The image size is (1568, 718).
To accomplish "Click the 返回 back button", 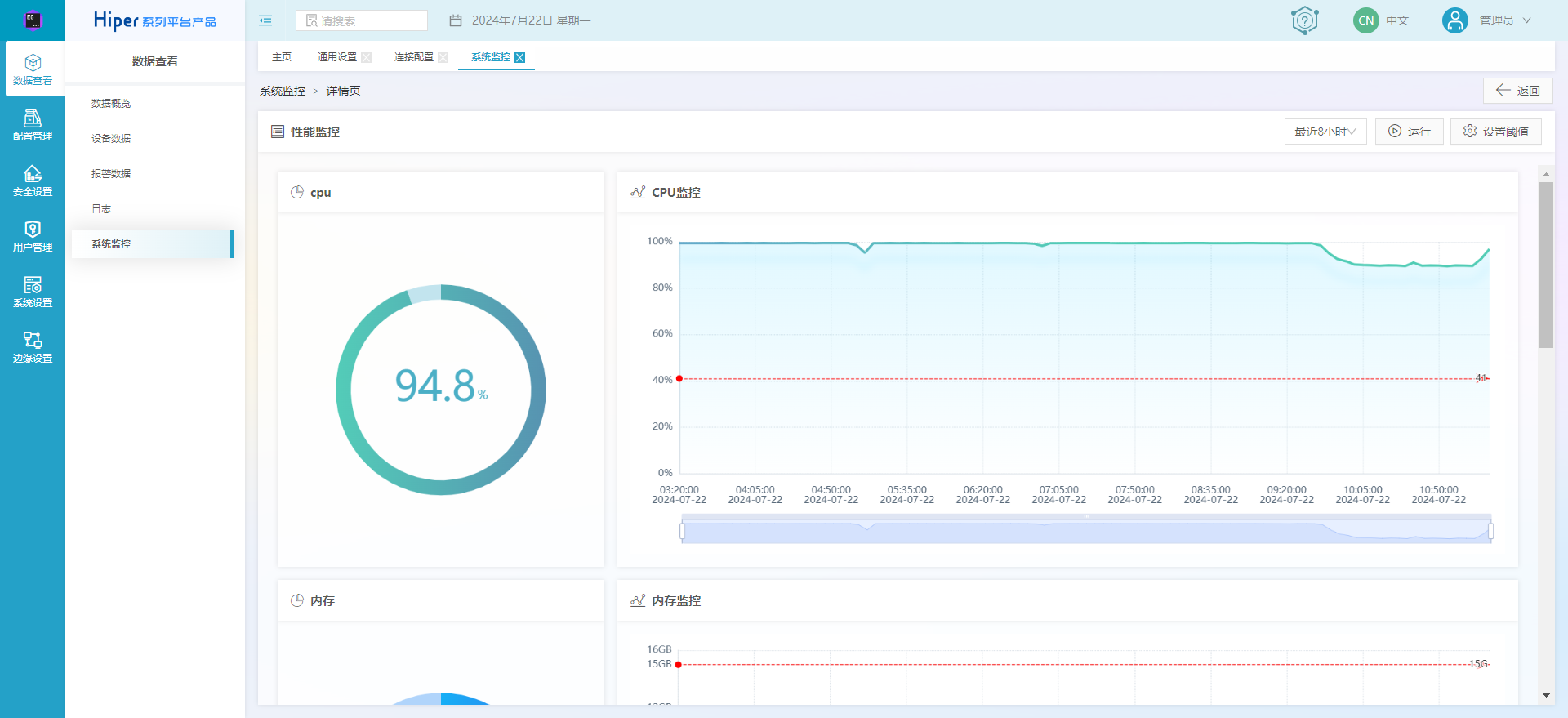I will coord(1518,91).
